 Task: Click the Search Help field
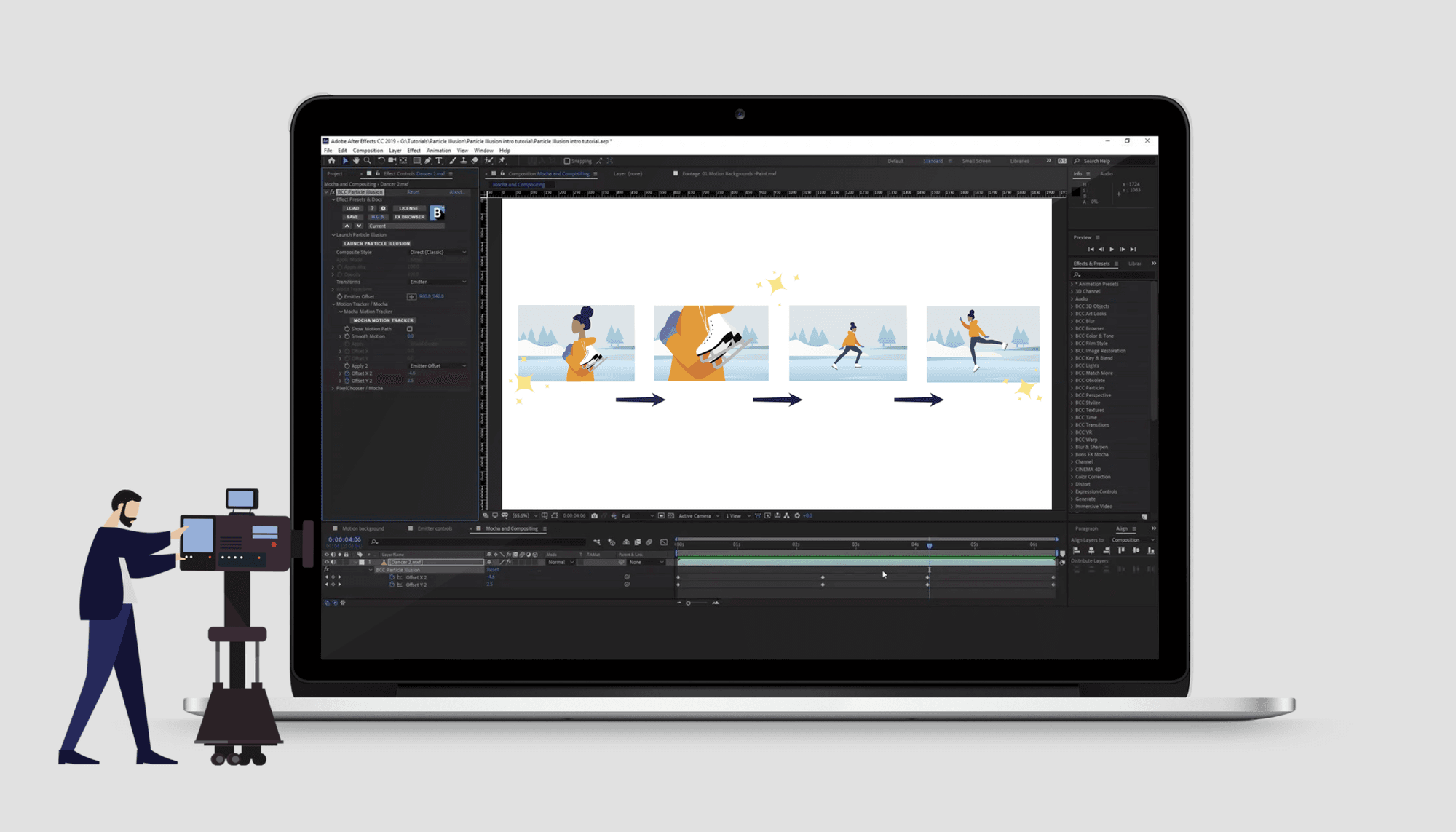coord(1113,161)
